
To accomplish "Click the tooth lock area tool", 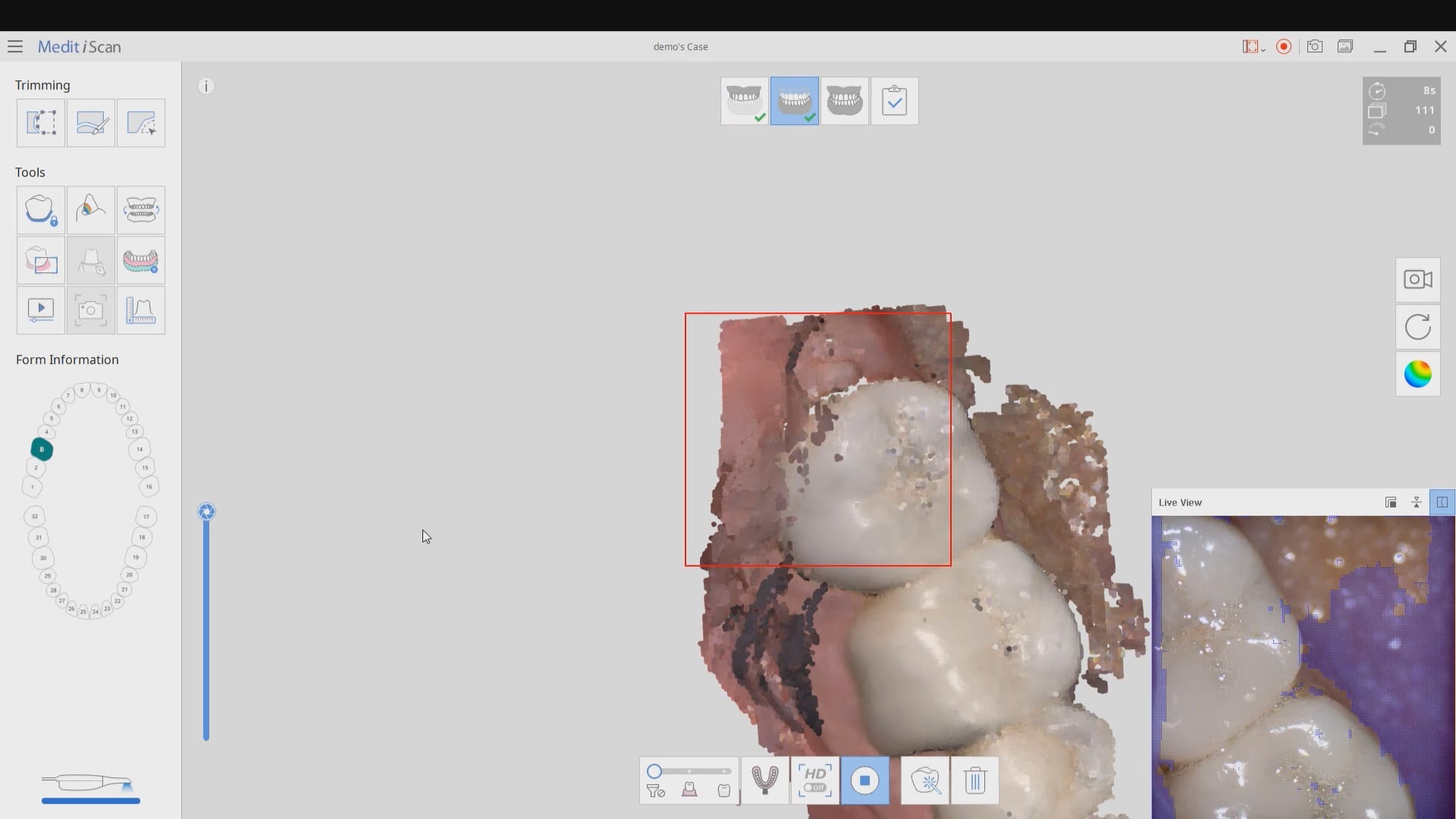I will pos(41,210).
